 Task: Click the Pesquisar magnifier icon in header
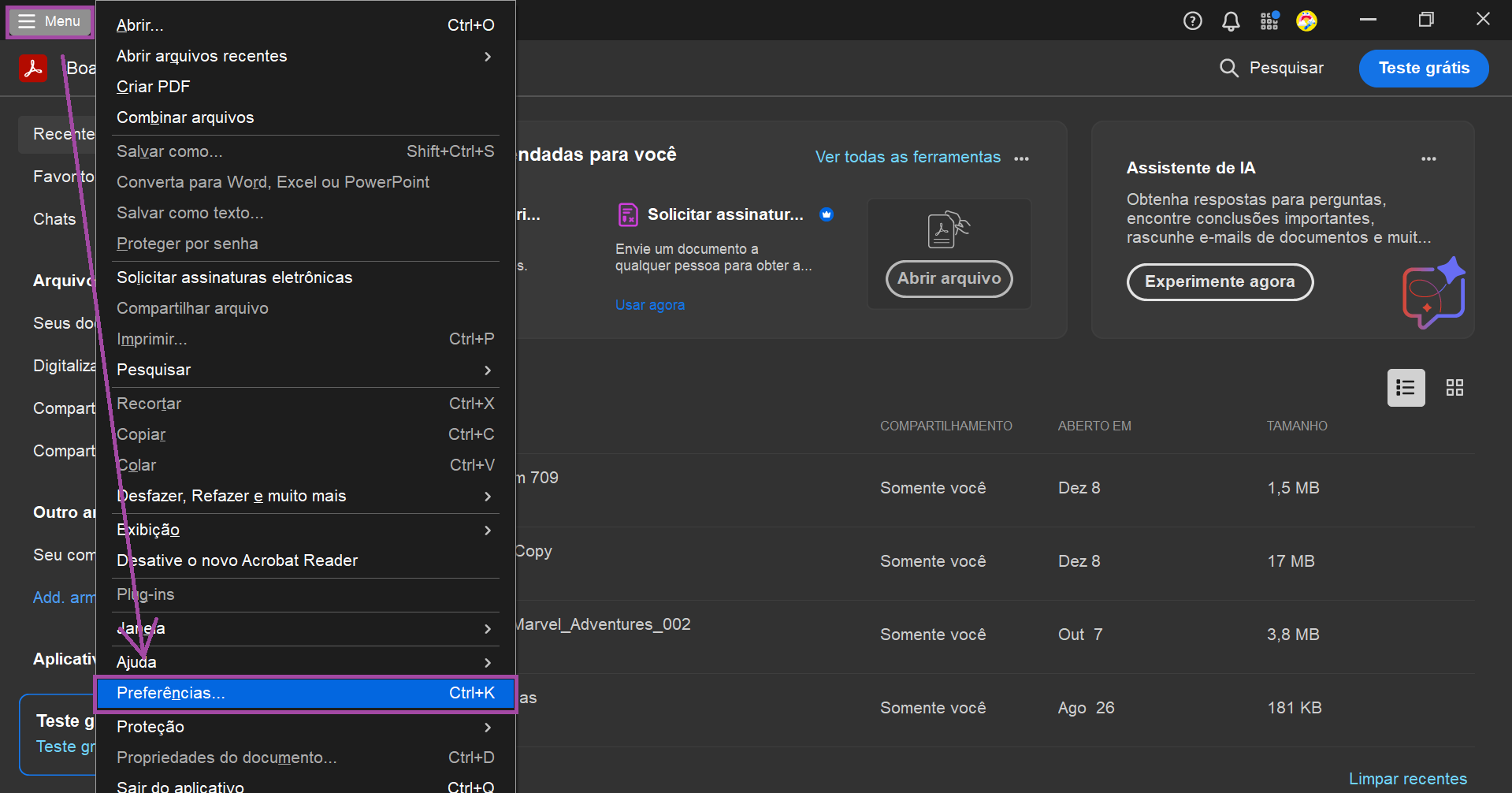(1228, 68)
